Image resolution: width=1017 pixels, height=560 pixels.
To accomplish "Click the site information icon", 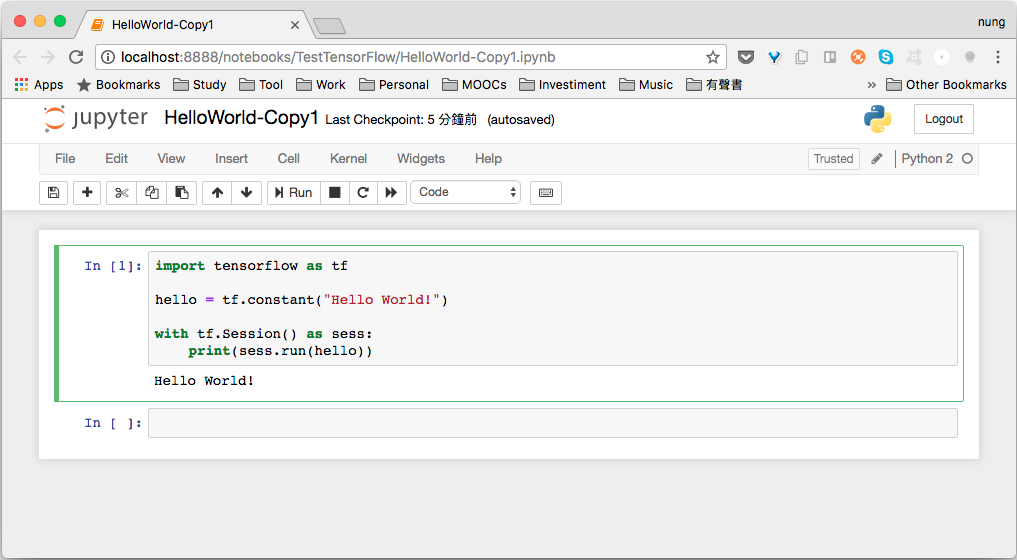I will pyautogui.click(x=108, y=57).
